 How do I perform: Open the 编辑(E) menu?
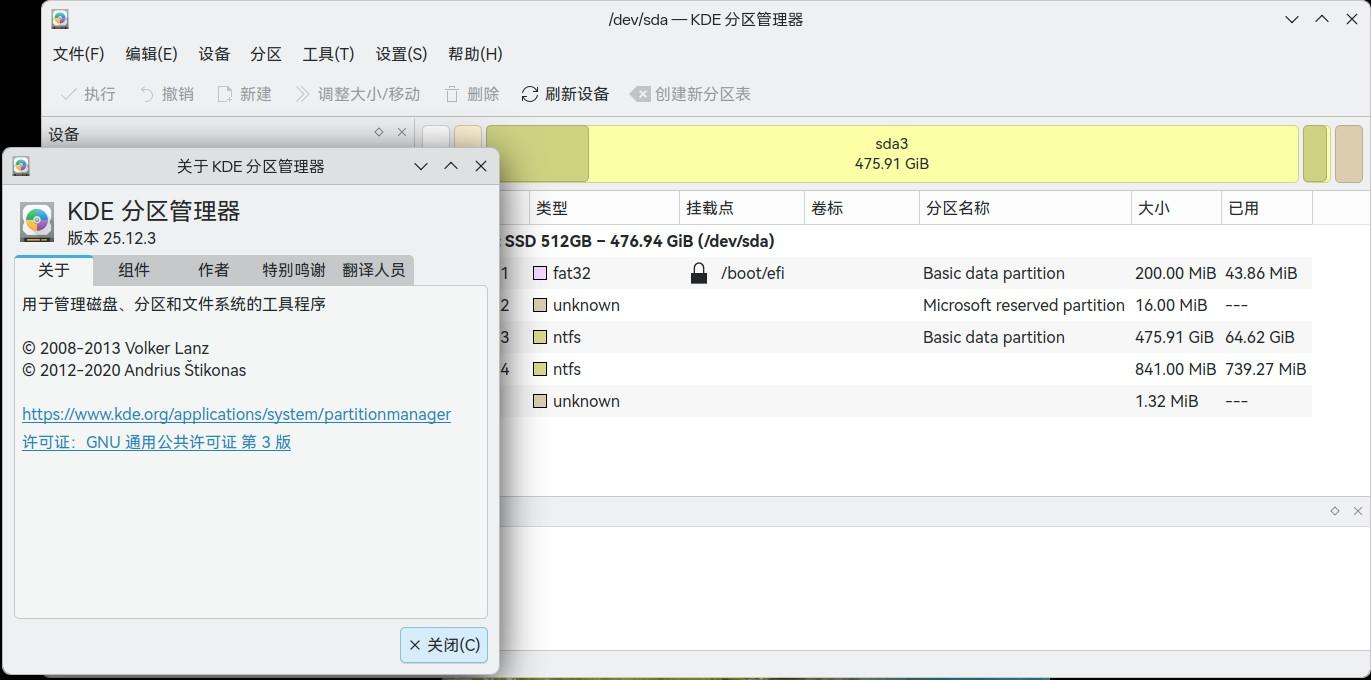point(151,54)
